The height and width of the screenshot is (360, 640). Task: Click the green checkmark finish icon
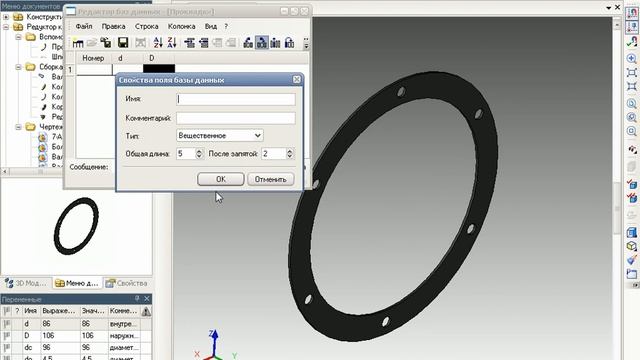[632, 41]
